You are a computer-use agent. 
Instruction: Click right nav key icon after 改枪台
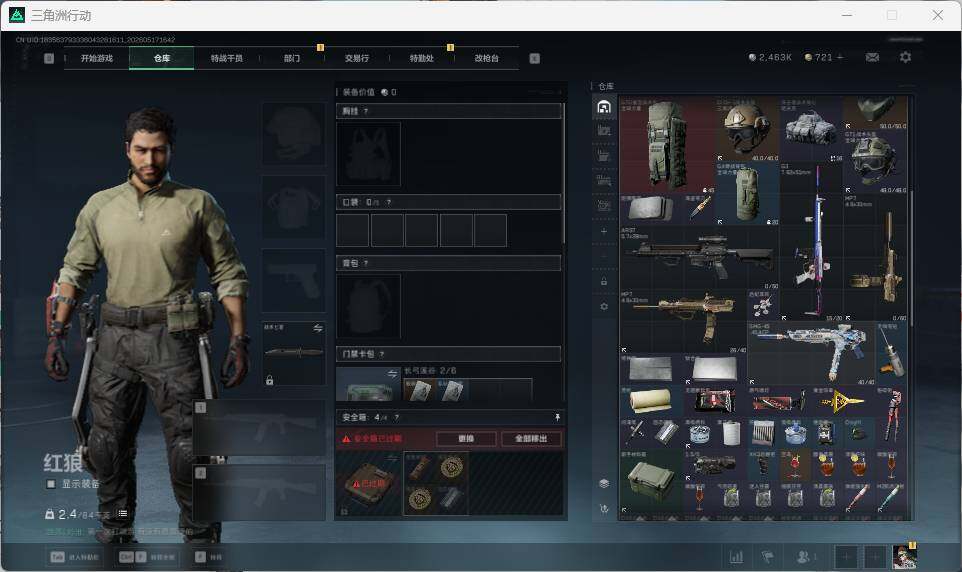point(534,58)
